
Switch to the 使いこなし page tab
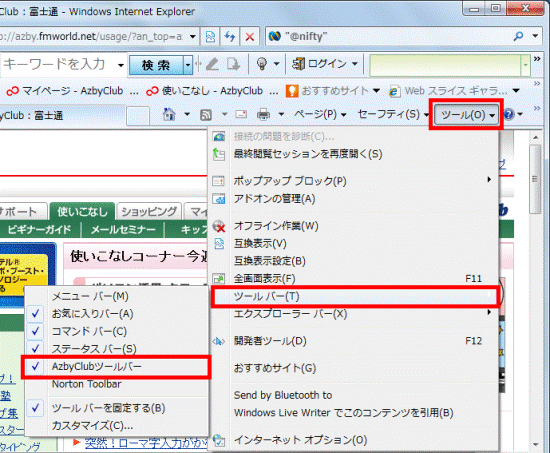point(82,212)
